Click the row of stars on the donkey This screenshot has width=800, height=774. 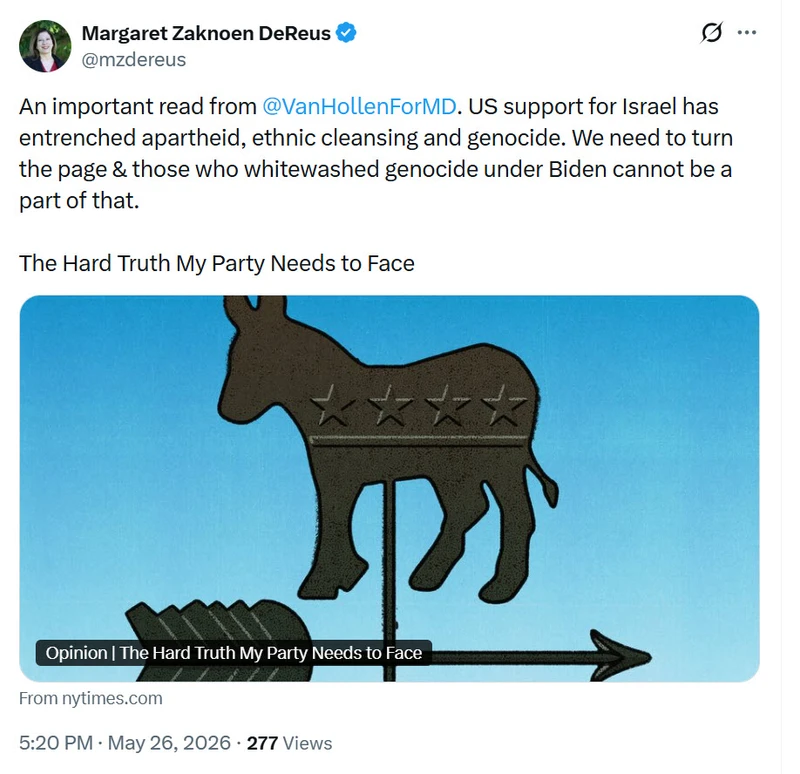pyautogui.click(x=418, y=406)
